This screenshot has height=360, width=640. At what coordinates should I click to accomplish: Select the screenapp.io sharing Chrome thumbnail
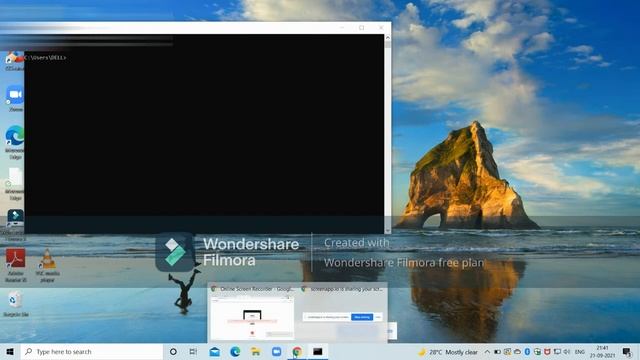coord(342,312)
